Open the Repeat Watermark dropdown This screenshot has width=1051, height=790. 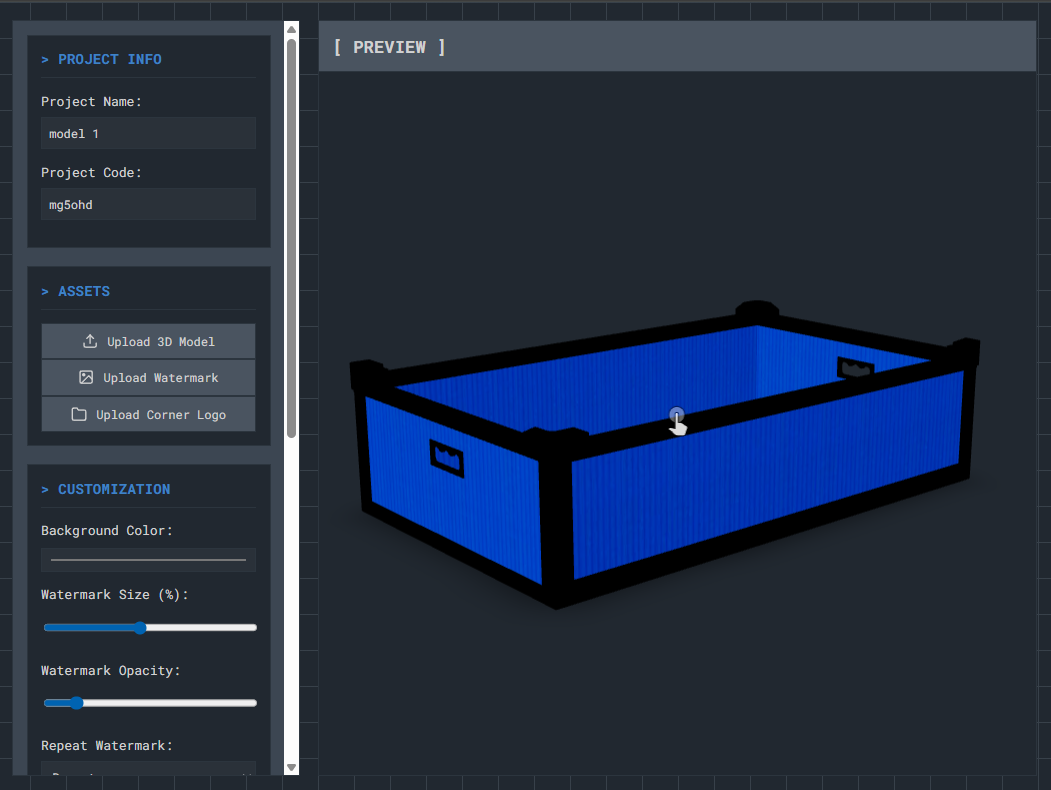148,775
